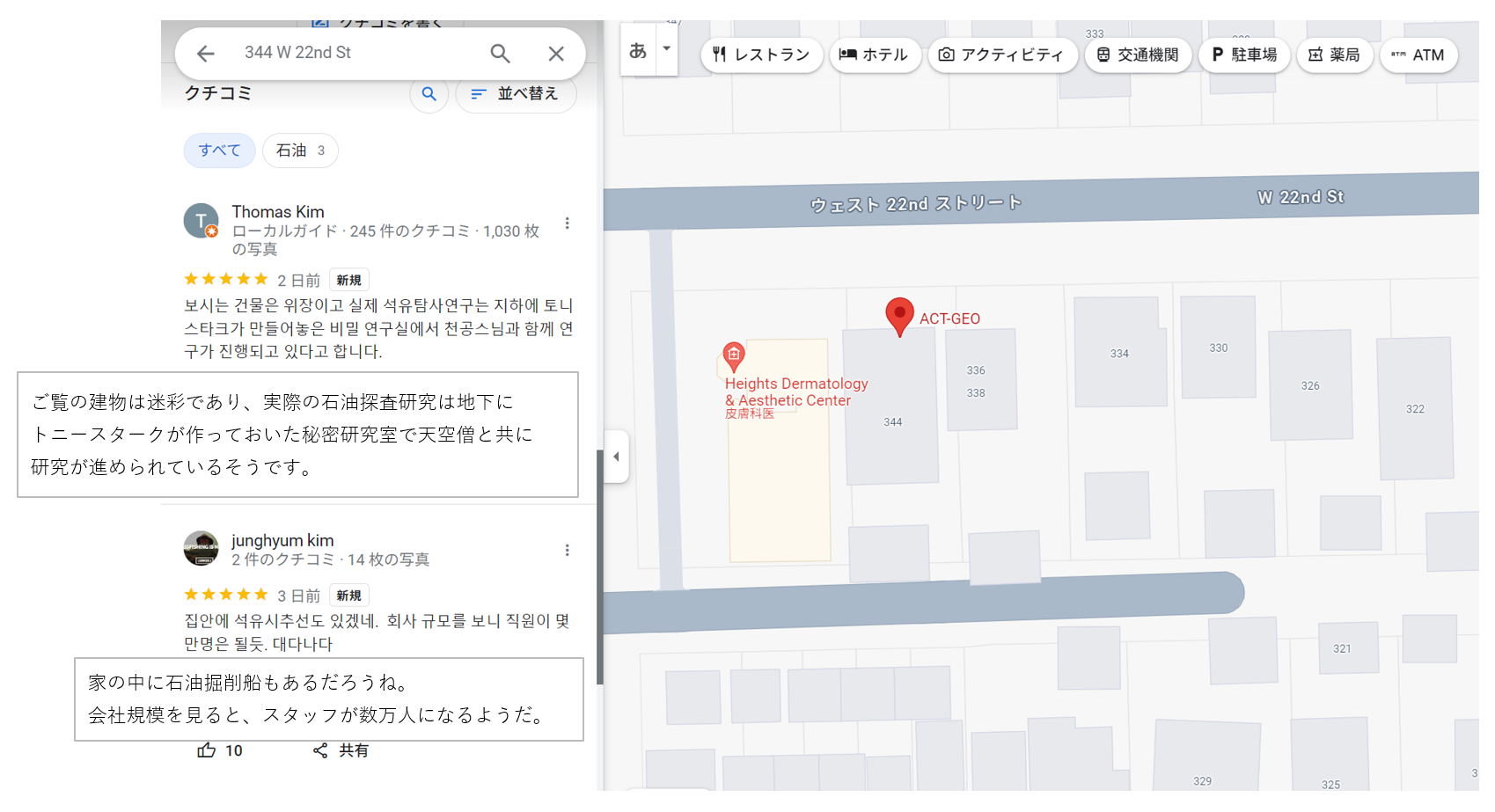
Task: Expand the input method dropdown arrow
Action: pyautogui.click(x=667, y=49)
